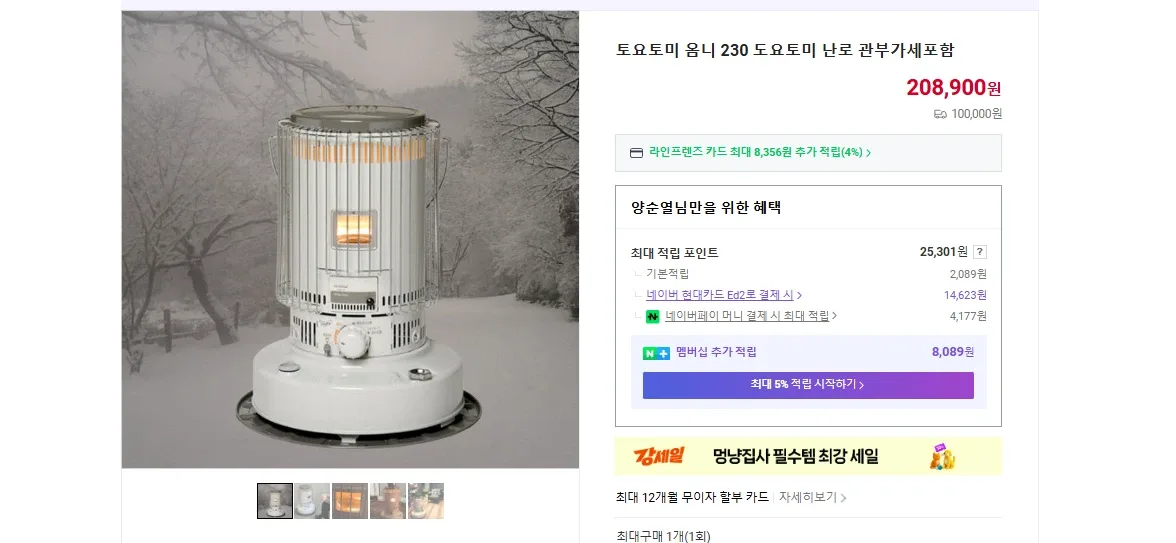Select the second product thumbnail
1176x543 pixels.
312,501
